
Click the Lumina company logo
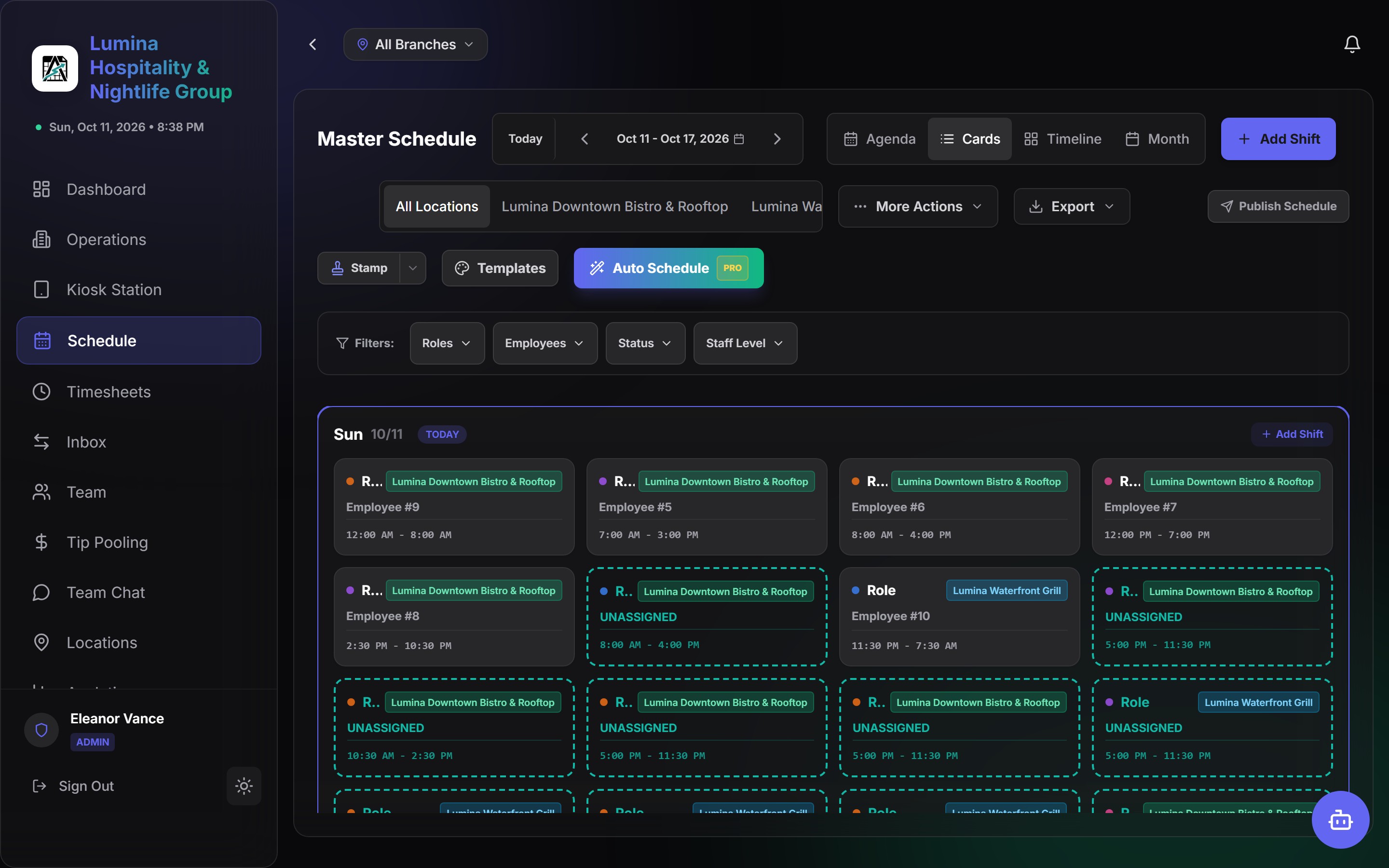(x=54, y=68)
